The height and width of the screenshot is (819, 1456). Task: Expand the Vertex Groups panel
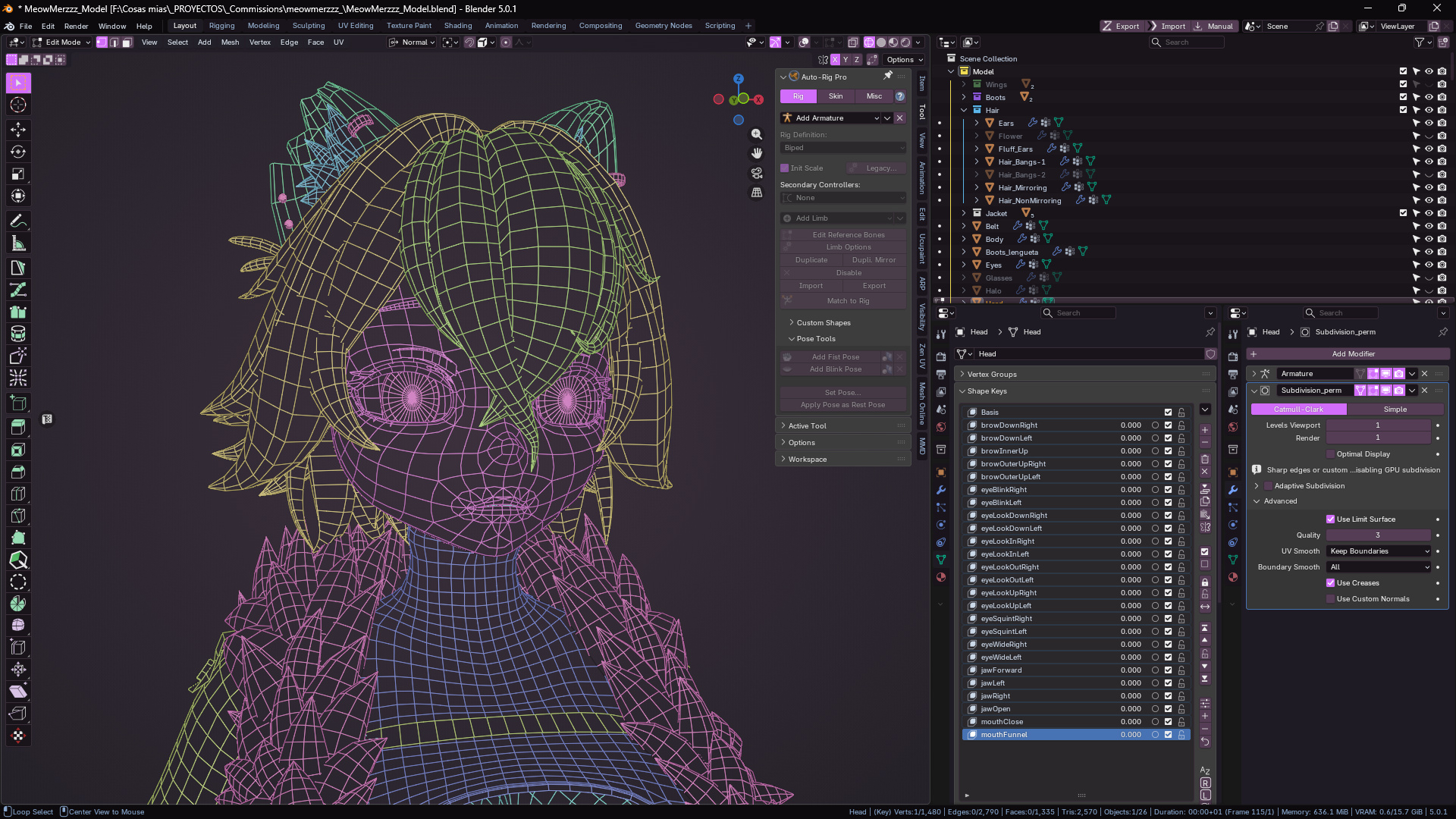pos(991,375)
